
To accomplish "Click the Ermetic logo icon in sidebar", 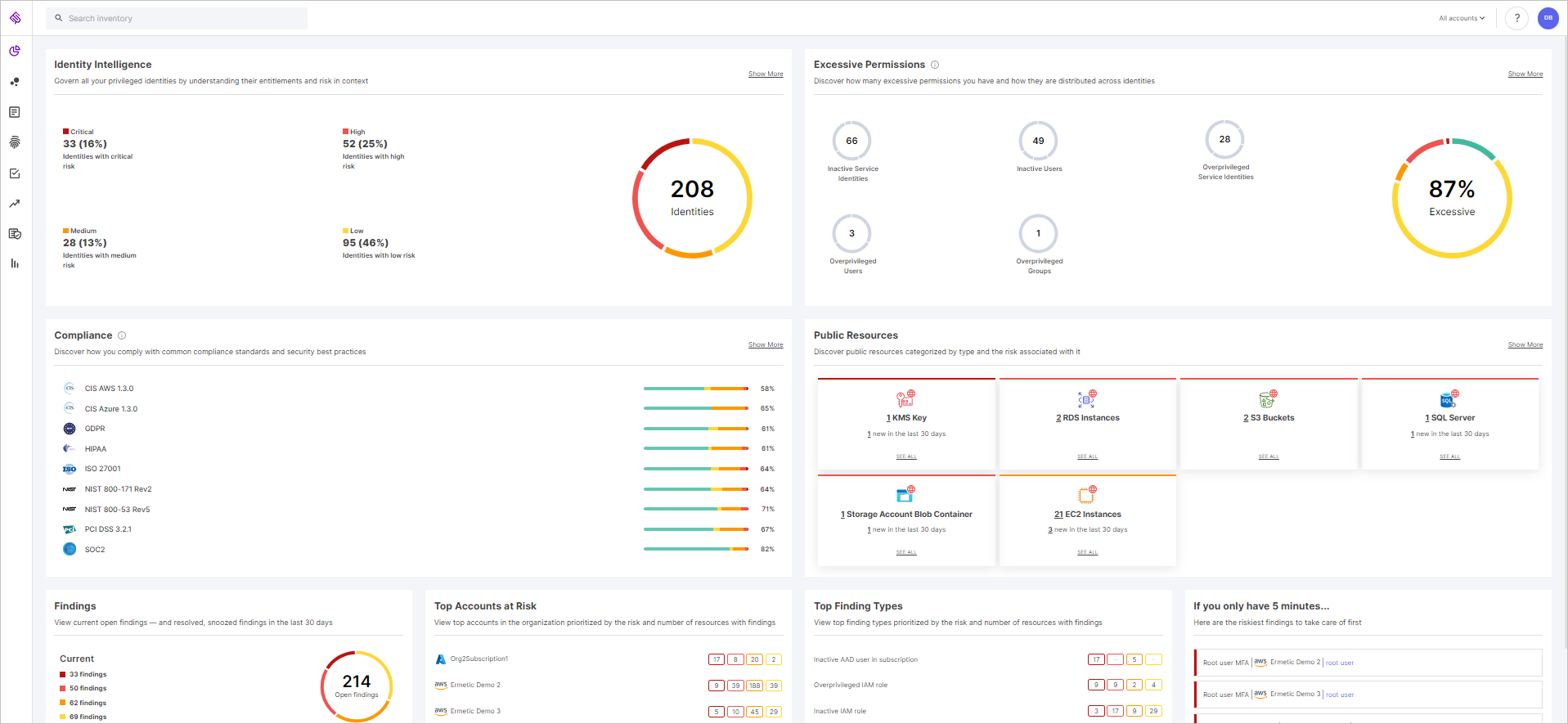I will (15, 18).
